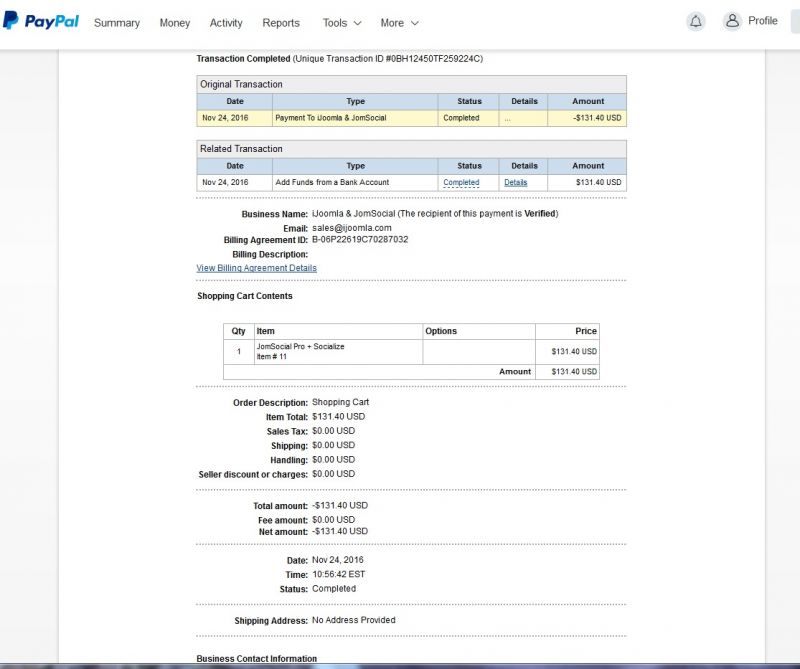Open the Activity tab
This screenshot has height=669, width=800.
tap(226, 23)
